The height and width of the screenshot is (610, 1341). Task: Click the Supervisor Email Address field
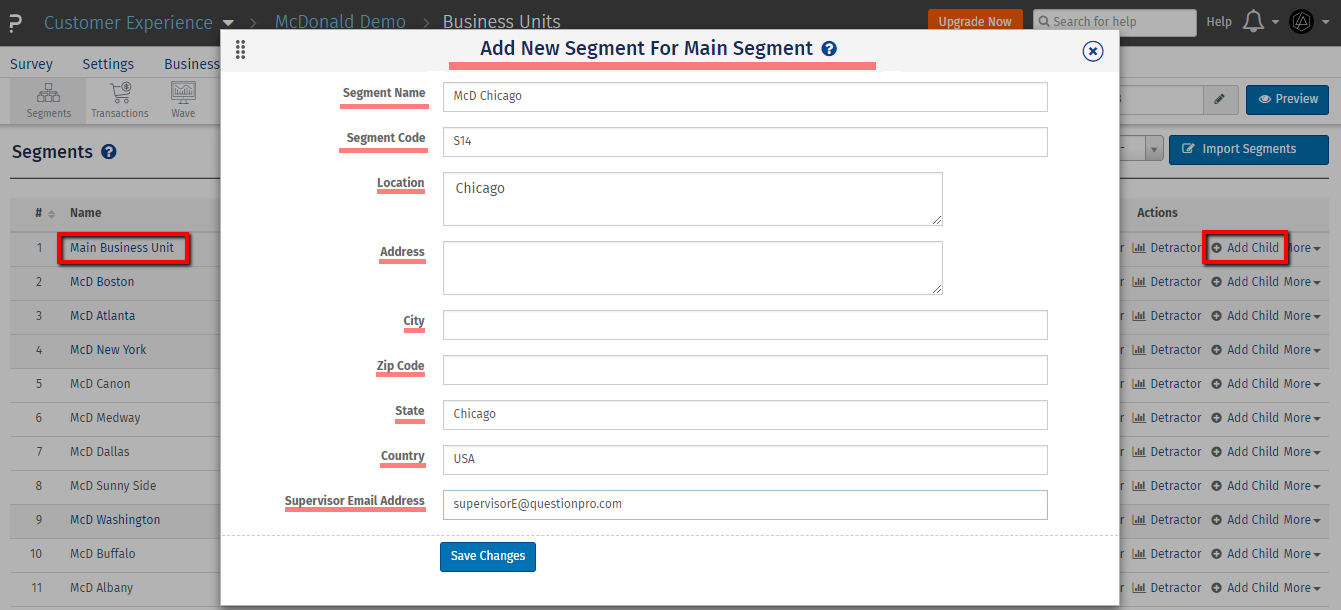click(x=745, y=504)
